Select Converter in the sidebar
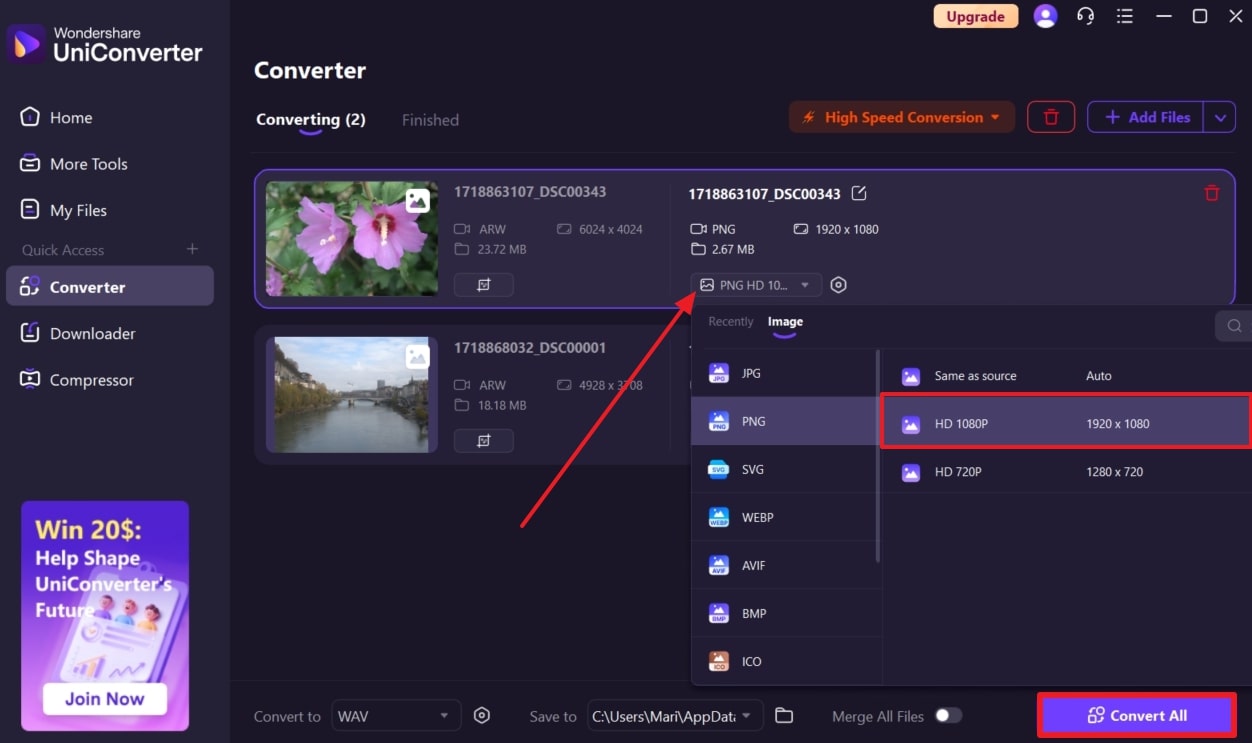The image size is (1252, 743). (109, 286)
